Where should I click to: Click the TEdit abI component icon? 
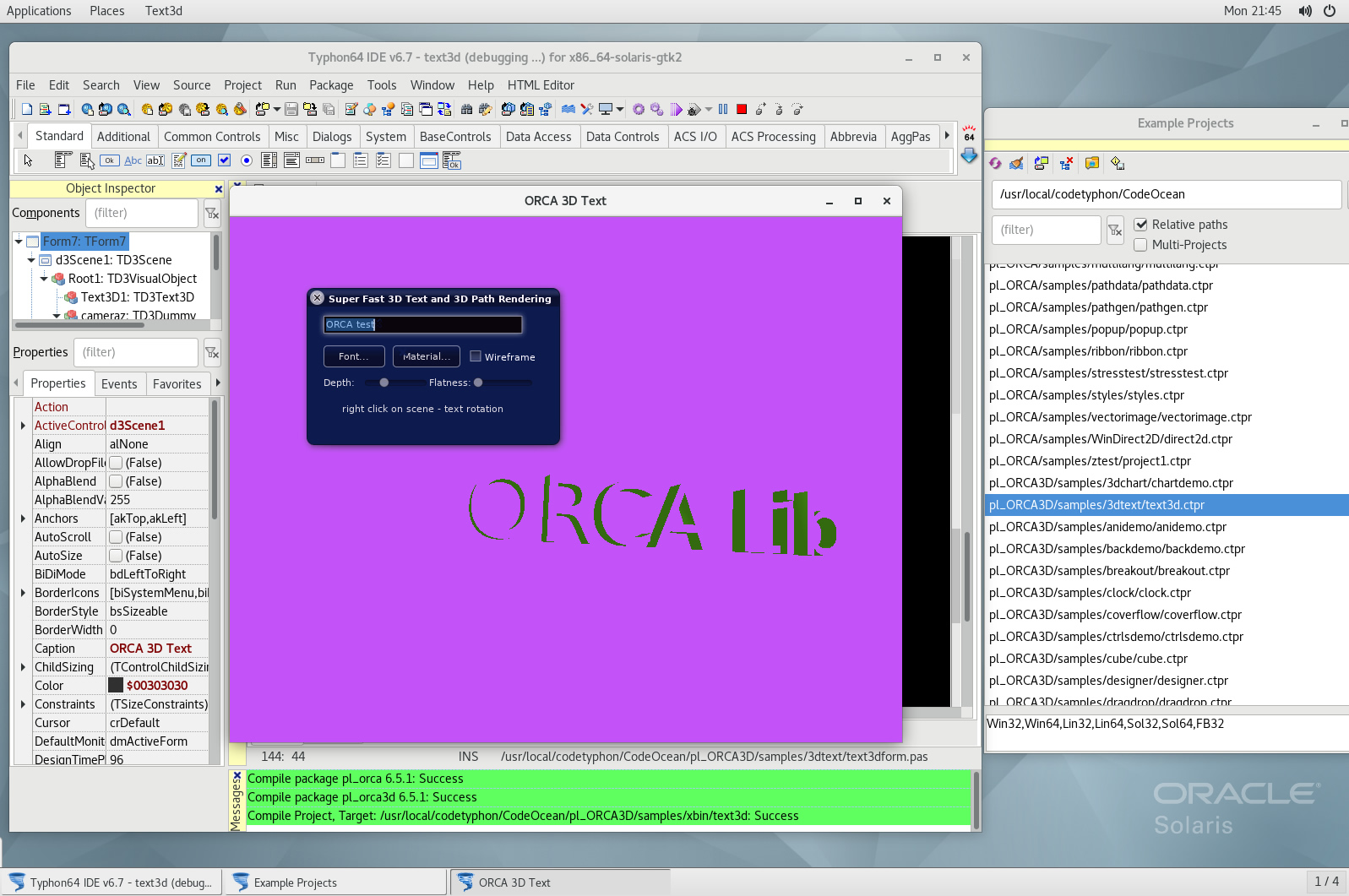[x=155, y=160]
